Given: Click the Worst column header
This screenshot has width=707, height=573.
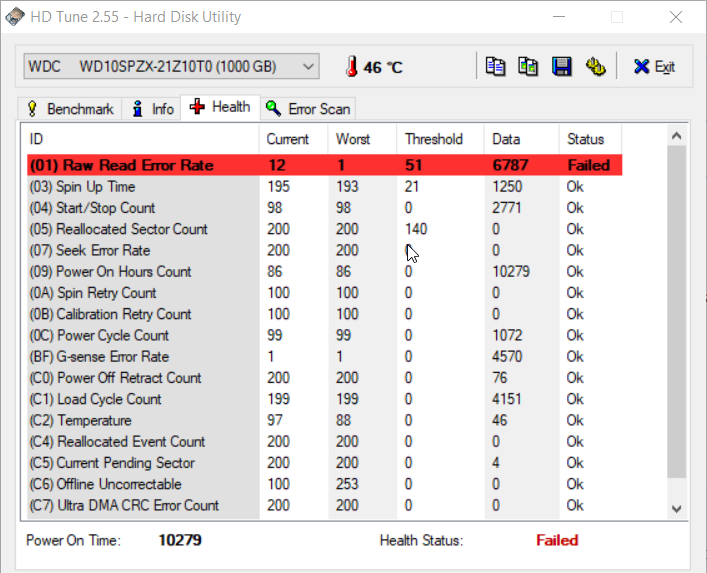Looking at the screenshot, I should (x=363, y=139).
